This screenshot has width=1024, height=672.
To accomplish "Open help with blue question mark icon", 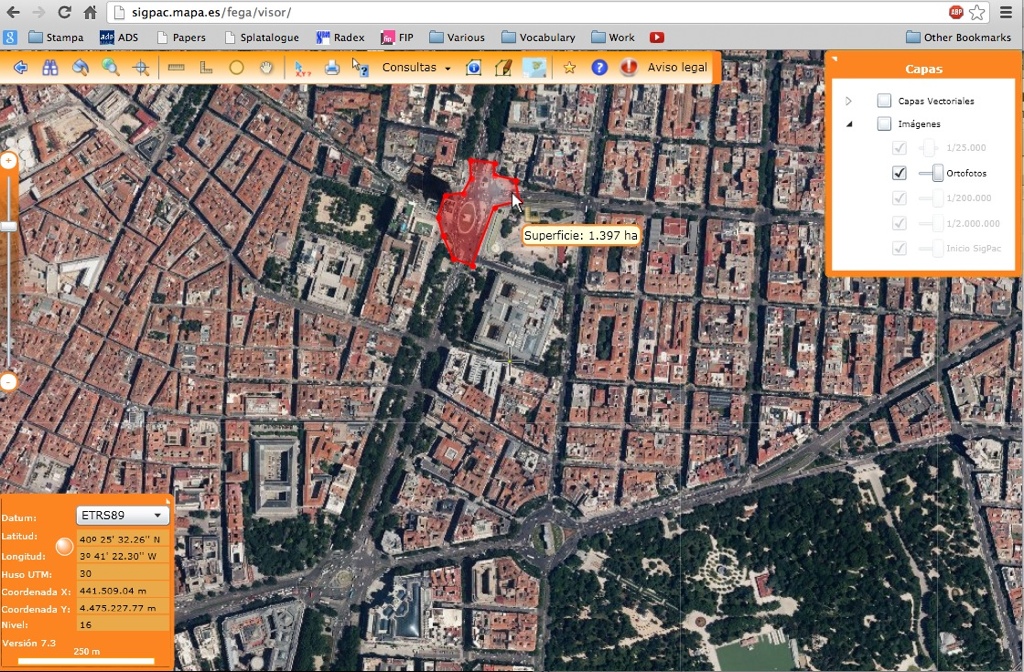I will click(599, 68).
